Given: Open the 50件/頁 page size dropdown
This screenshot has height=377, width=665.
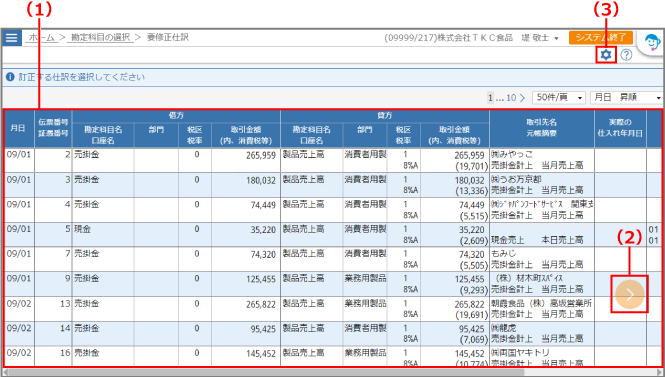Looking at the screenshot, I should click(559, 98).
